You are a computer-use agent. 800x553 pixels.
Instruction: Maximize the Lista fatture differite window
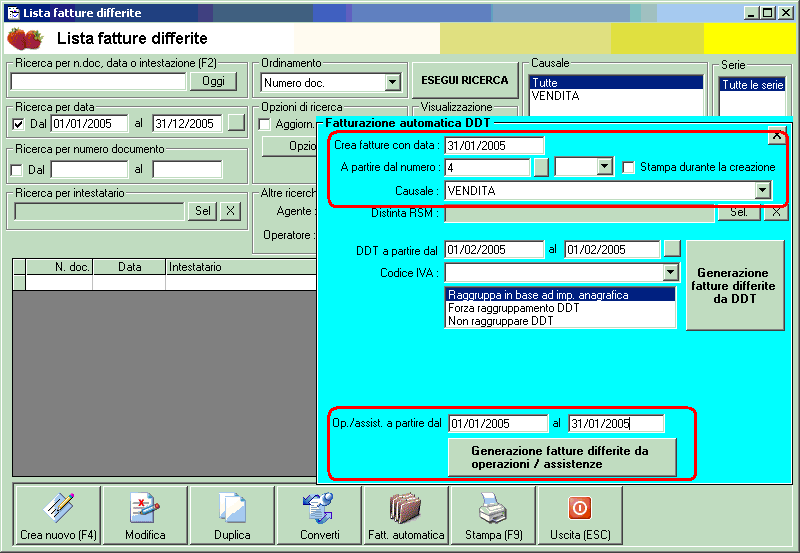tap(767, 13)
